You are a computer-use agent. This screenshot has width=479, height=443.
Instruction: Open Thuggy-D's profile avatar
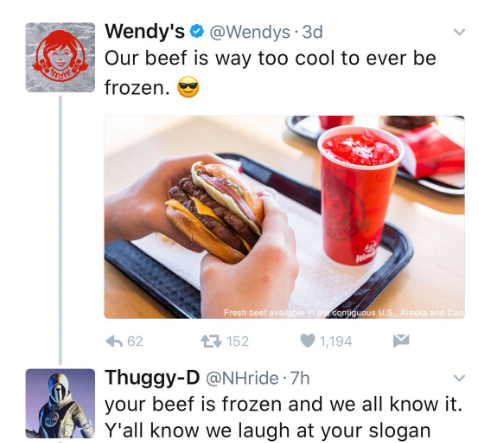pos(60,403)
